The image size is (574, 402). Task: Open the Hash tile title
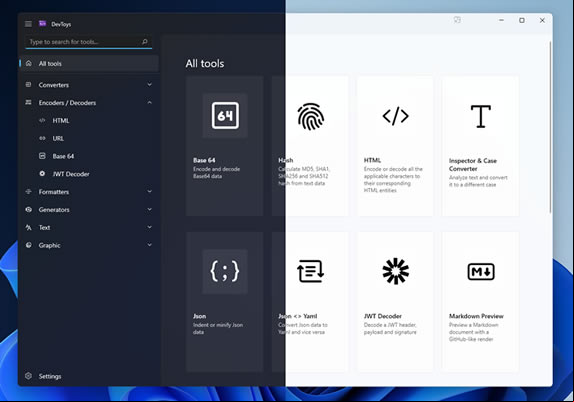point(286,160)
